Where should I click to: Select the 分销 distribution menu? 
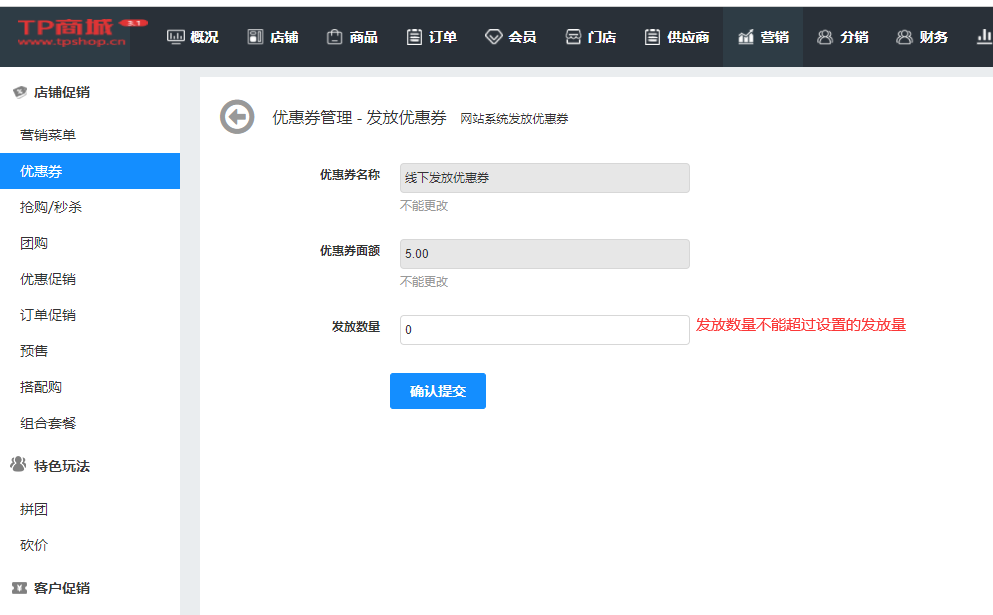tap(842, 37)
